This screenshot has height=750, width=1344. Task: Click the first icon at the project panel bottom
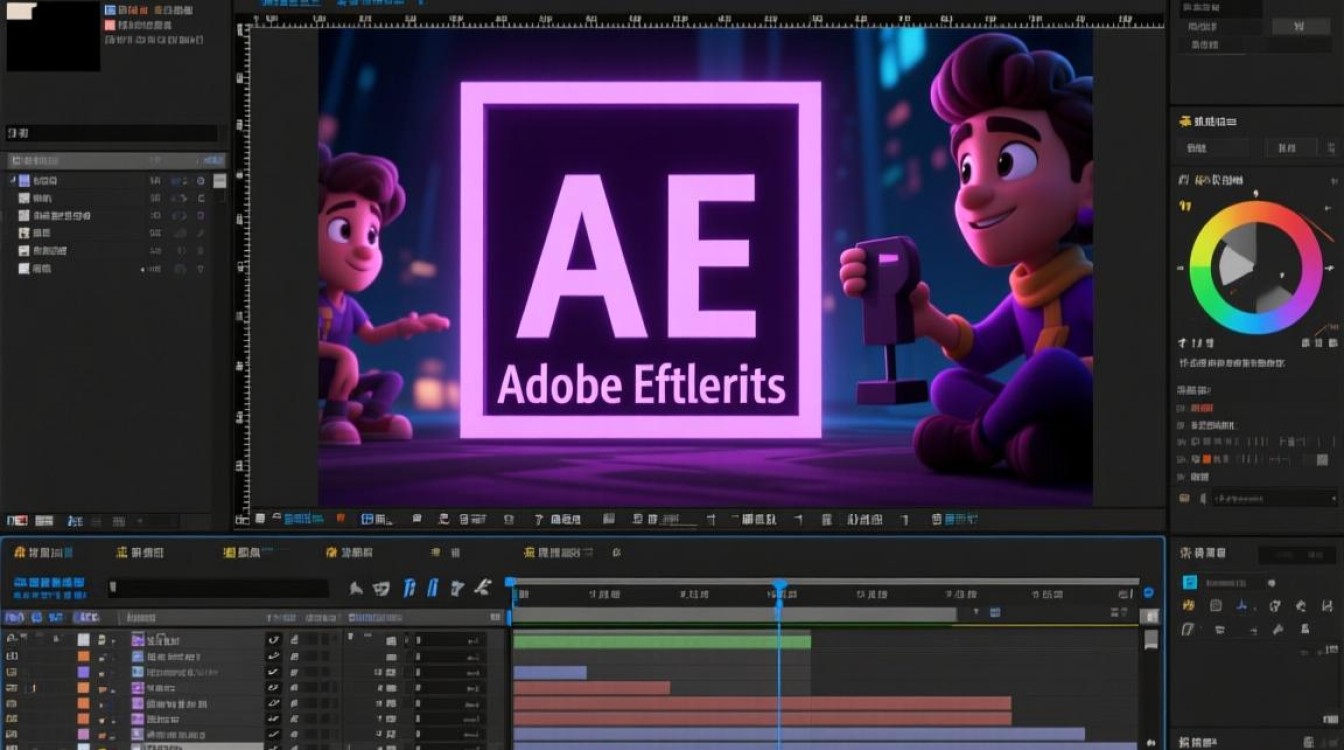point(17,521)
